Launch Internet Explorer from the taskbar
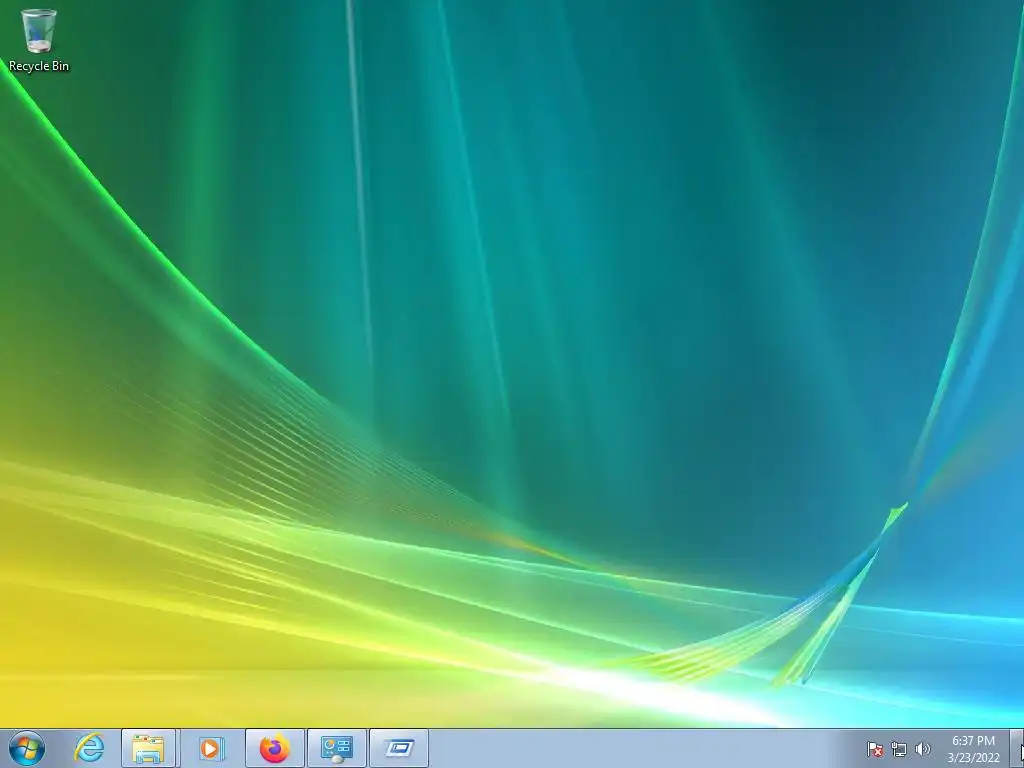The width and height of the screenshot is (1024, 768). tap(89, 748)
